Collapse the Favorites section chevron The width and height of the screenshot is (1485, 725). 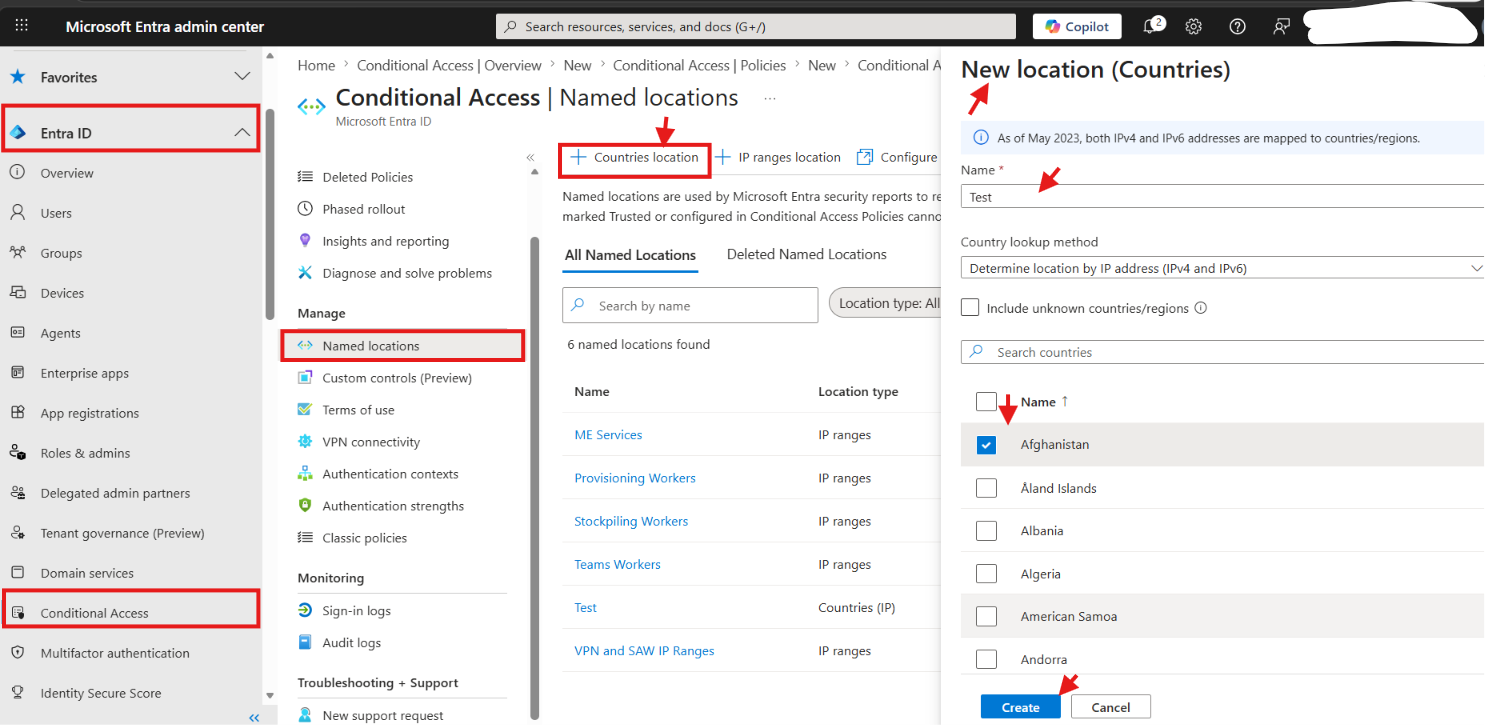coord(242,76)
